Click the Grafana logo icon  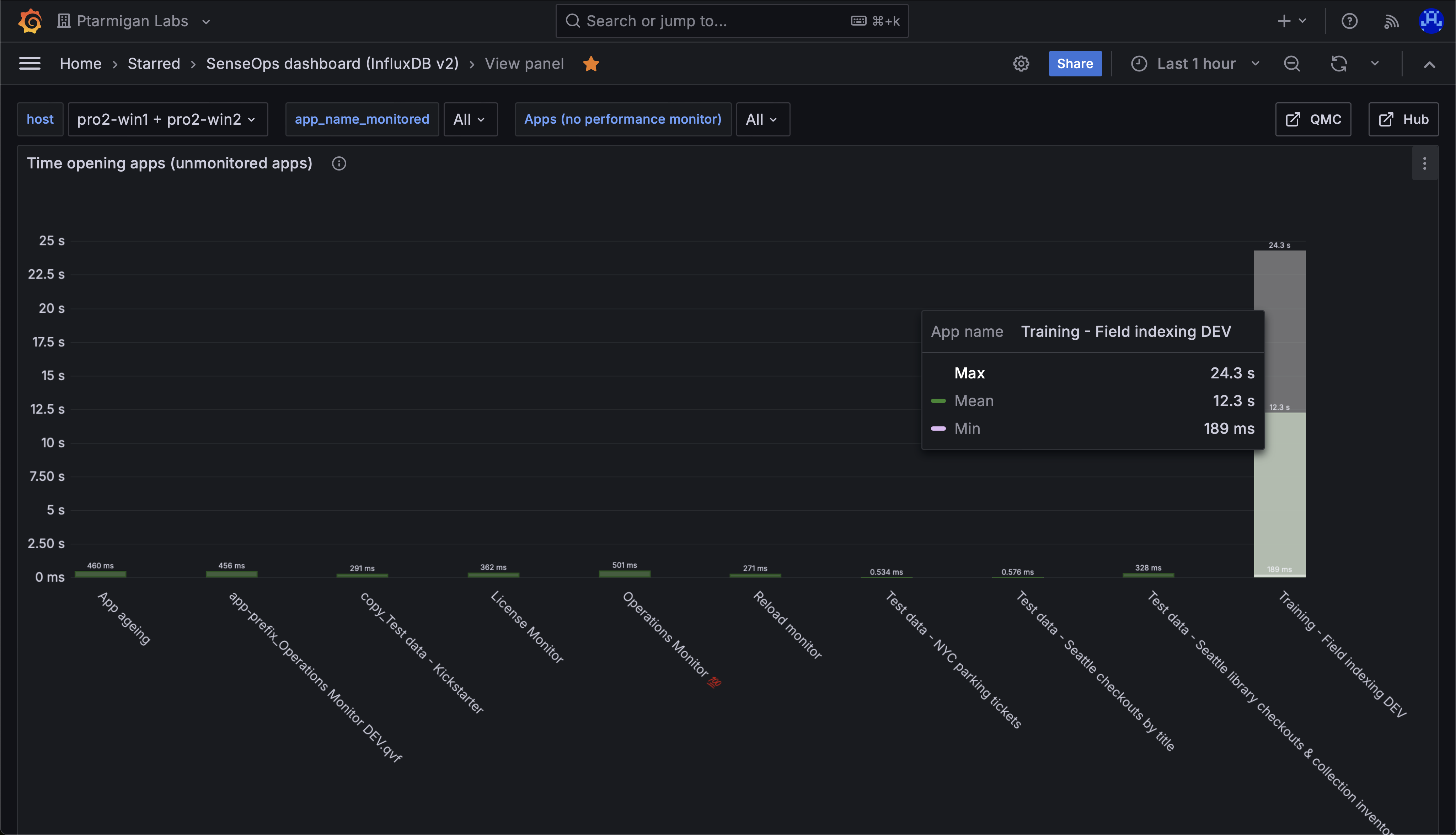[x=30, y=21]
